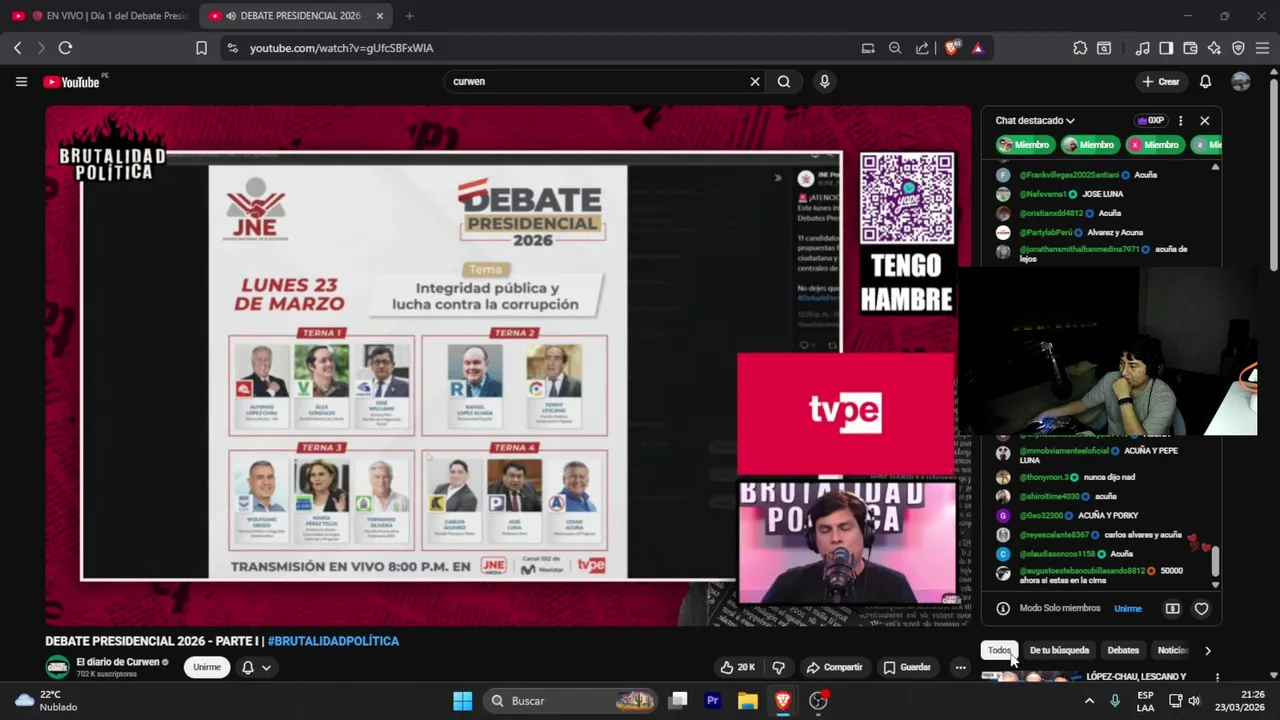Show hidden system tray icons chevron
Image resolution: width=1280 pixels, height=720 pixels.
pos(1089,701)
